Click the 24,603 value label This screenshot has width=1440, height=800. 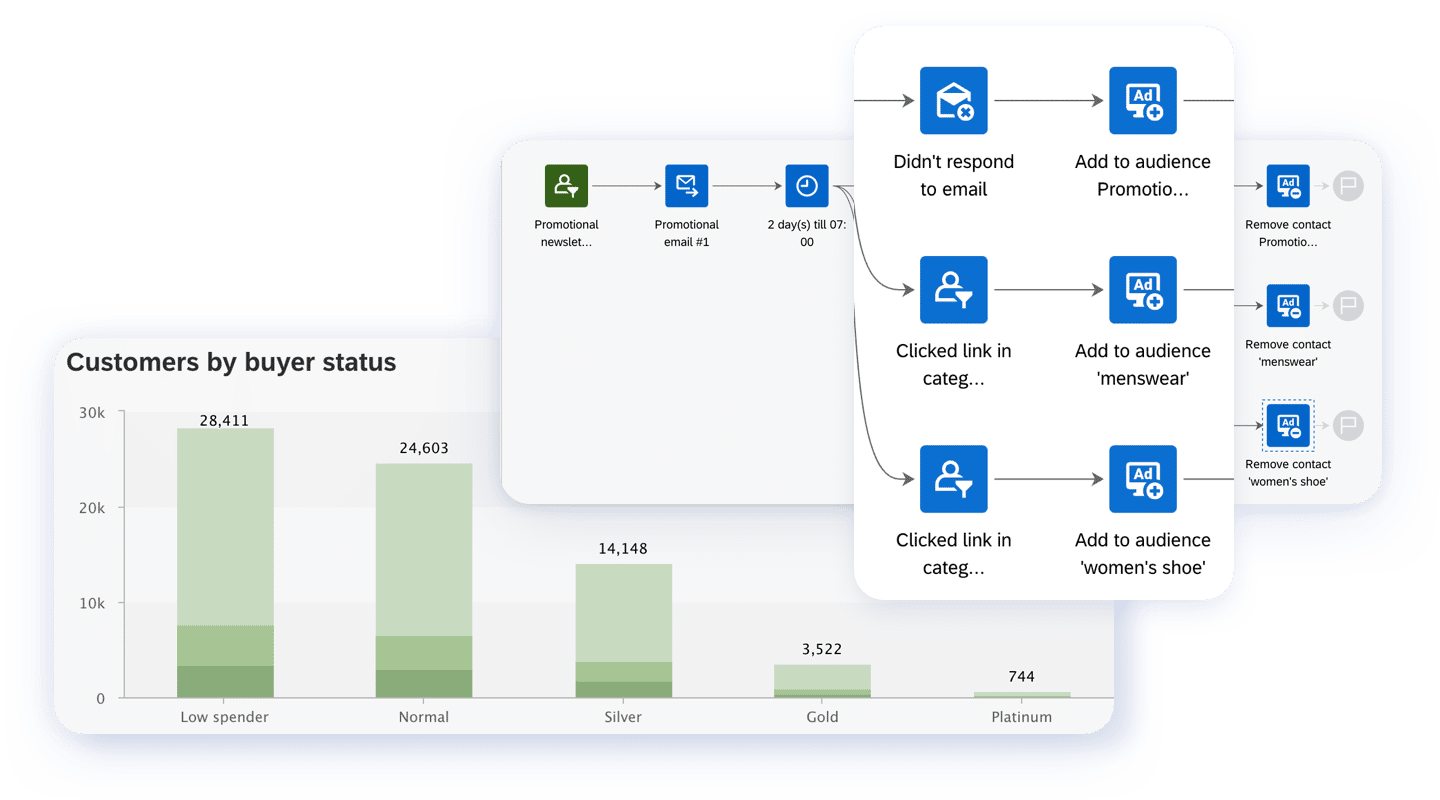424,448
